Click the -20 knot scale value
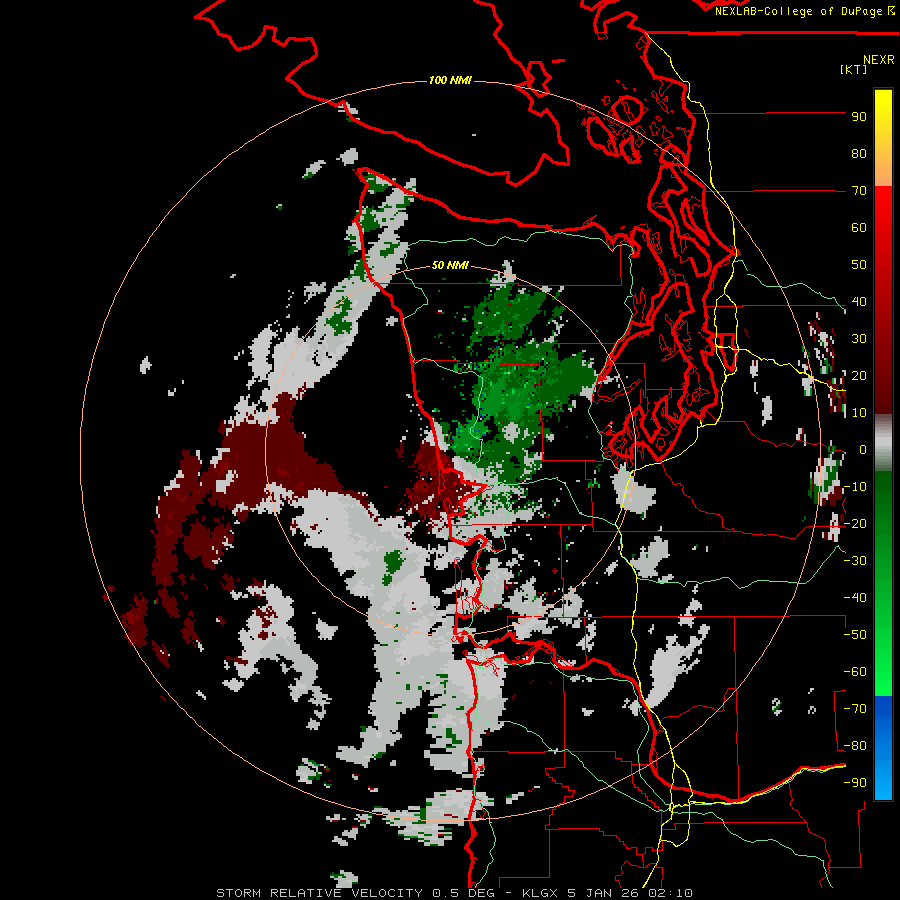Viewport: 900px width, 900px height. pos(855,523)
